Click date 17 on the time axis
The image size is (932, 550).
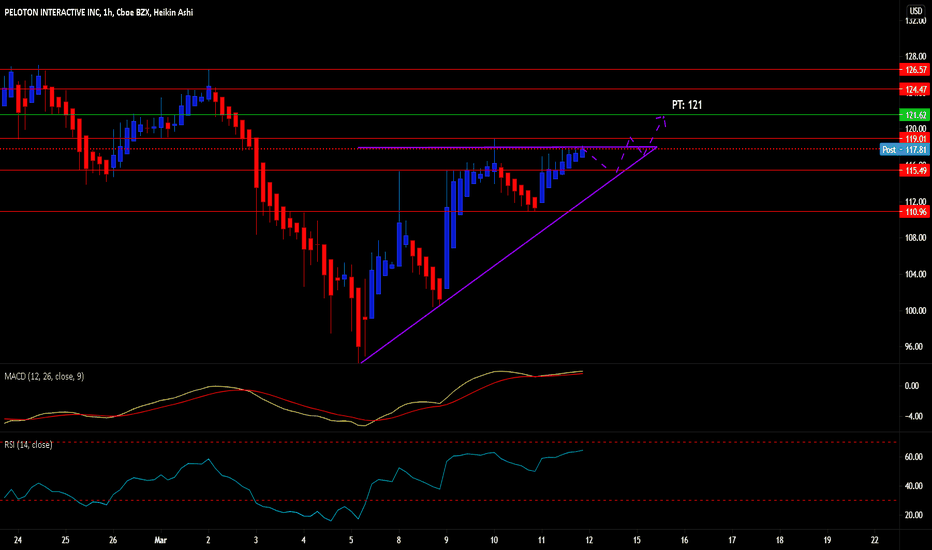pos(732,540)
